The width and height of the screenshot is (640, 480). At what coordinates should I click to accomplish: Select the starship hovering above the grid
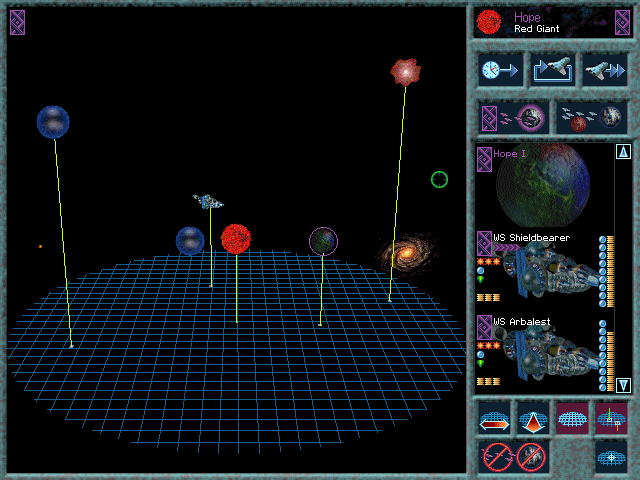[208, 202]
